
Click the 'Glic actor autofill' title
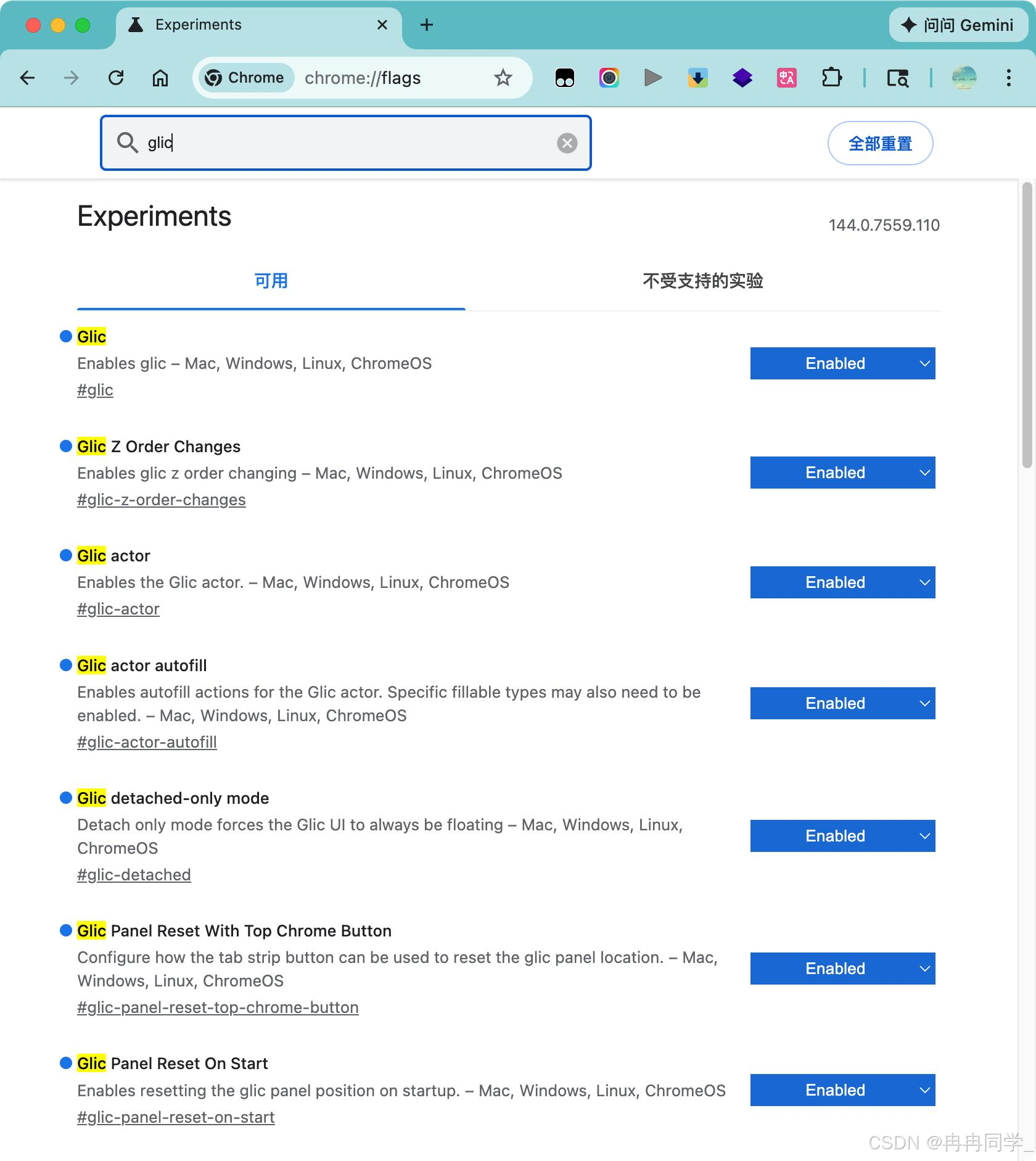[x=142, y=666]
